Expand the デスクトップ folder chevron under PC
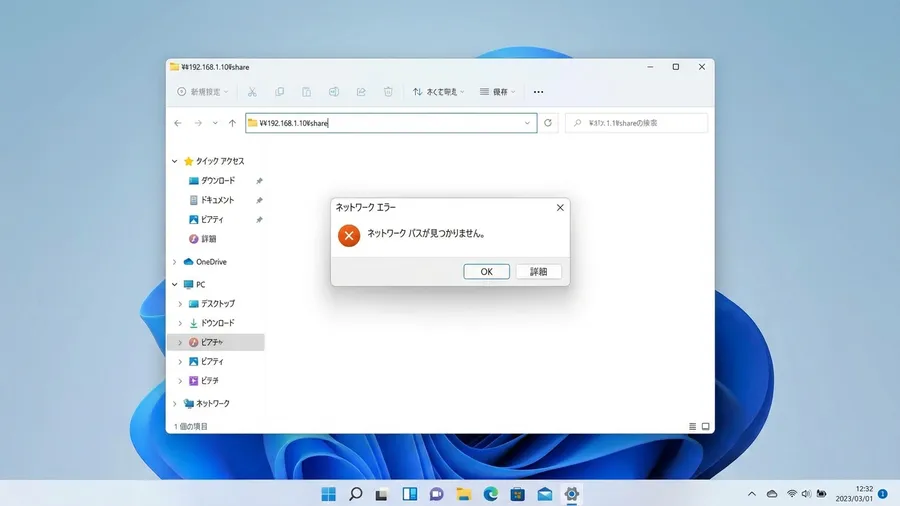The height and width of the screenshot is (506, 900). (x=180, y=303)
